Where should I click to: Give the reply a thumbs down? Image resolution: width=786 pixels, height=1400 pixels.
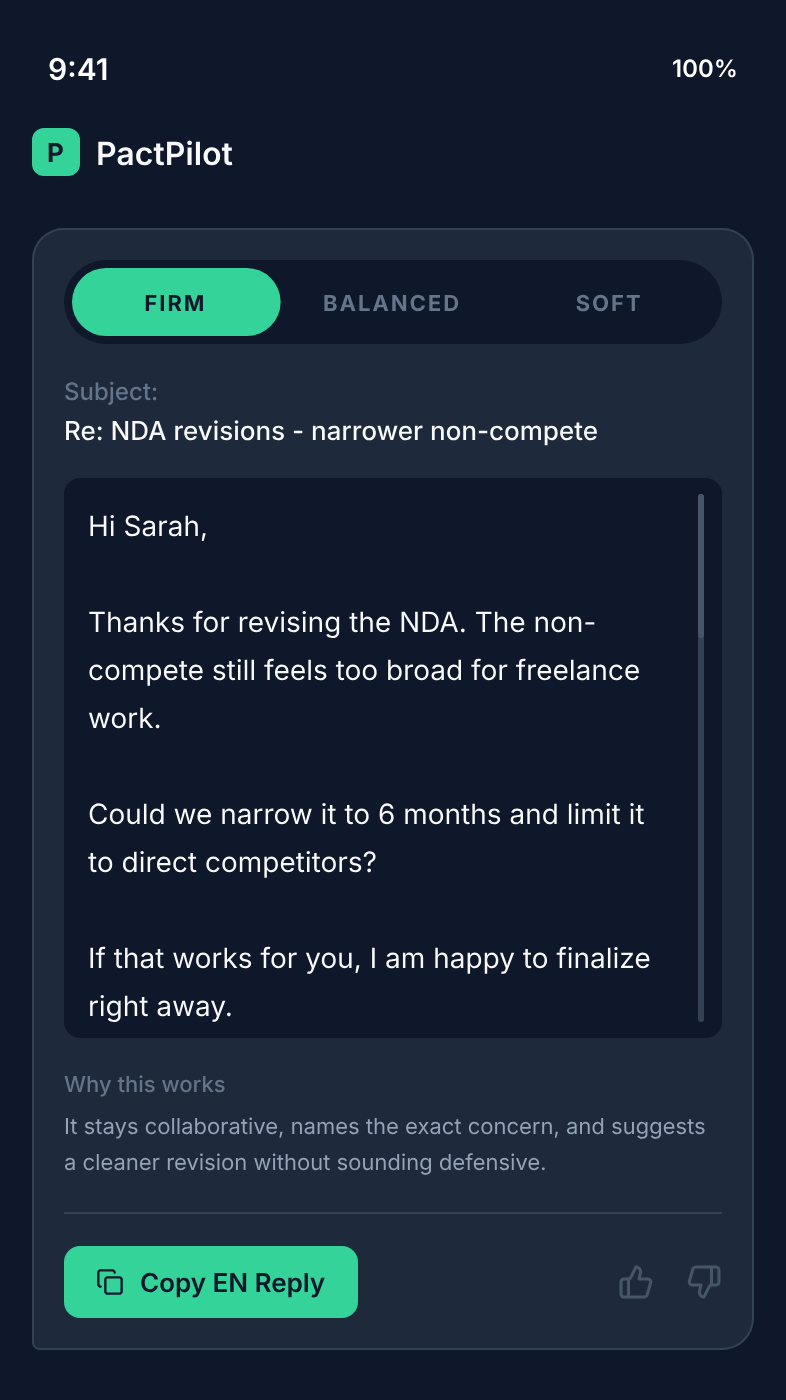coord(703,1281)
